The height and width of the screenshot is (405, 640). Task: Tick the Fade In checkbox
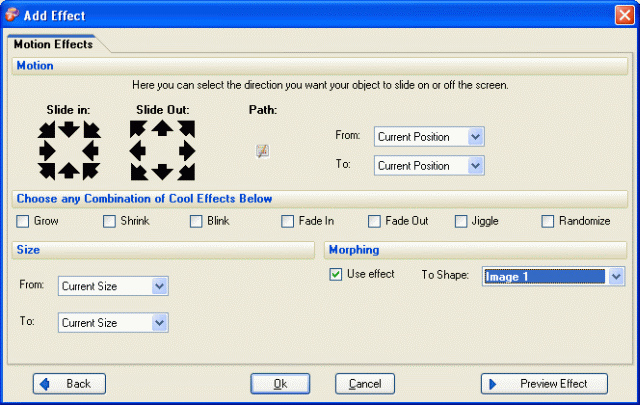(x=287, y=222)
